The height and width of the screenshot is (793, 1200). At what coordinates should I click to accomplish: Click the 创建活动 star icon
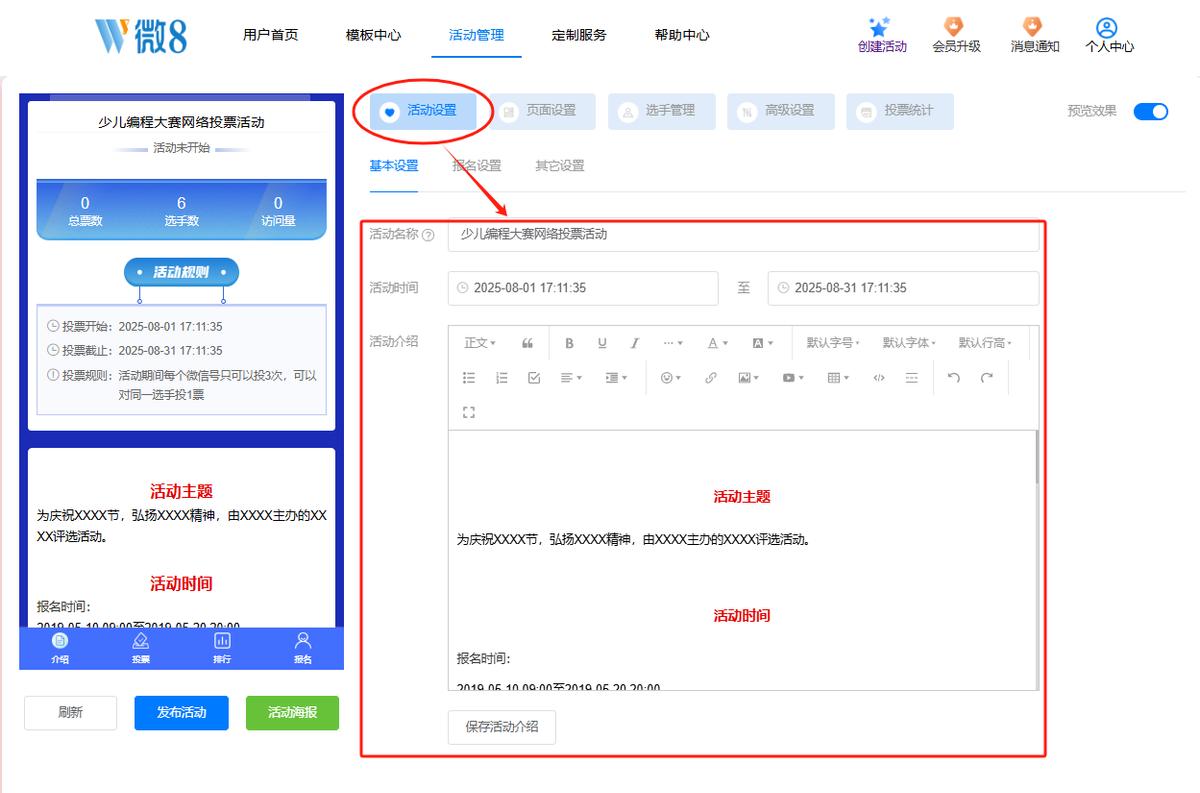coord(880,27)
